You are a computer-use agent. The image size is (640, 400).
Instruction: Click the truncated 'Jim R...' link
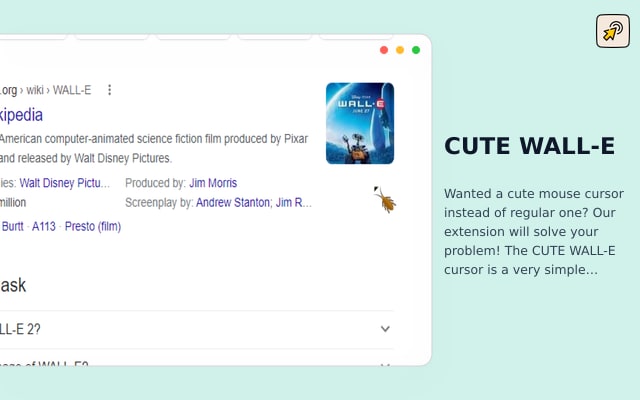point(294,202)
